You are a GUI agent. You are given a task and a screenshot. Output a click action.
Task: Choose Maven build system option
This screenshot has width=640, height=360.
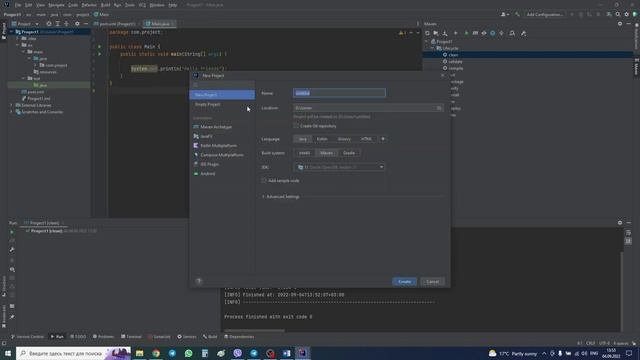[x=326, y=153]
